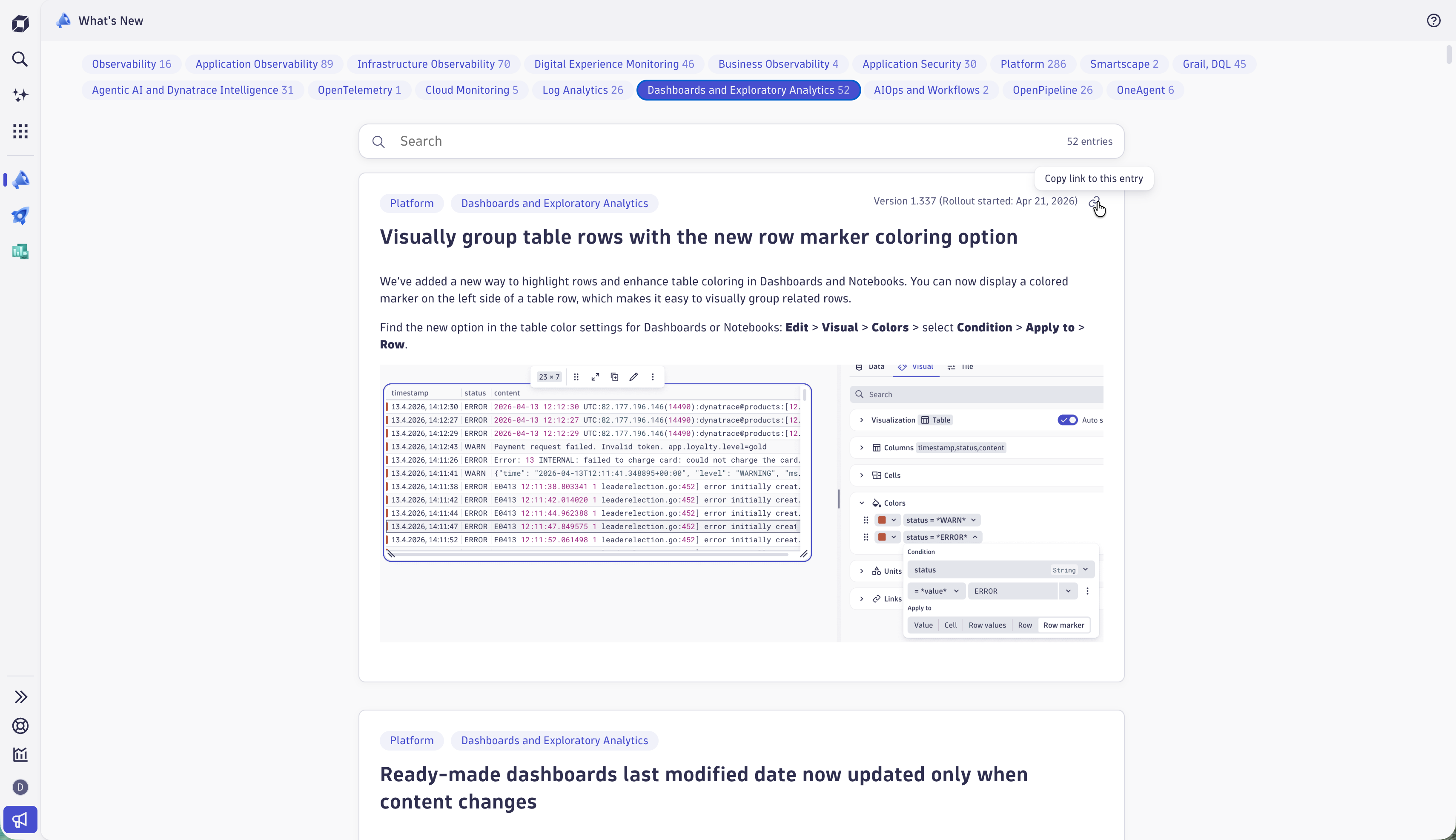Click bold 'Apply to' text in instructions
The width and height of the screenshot is (1456, 840).
1050,327
